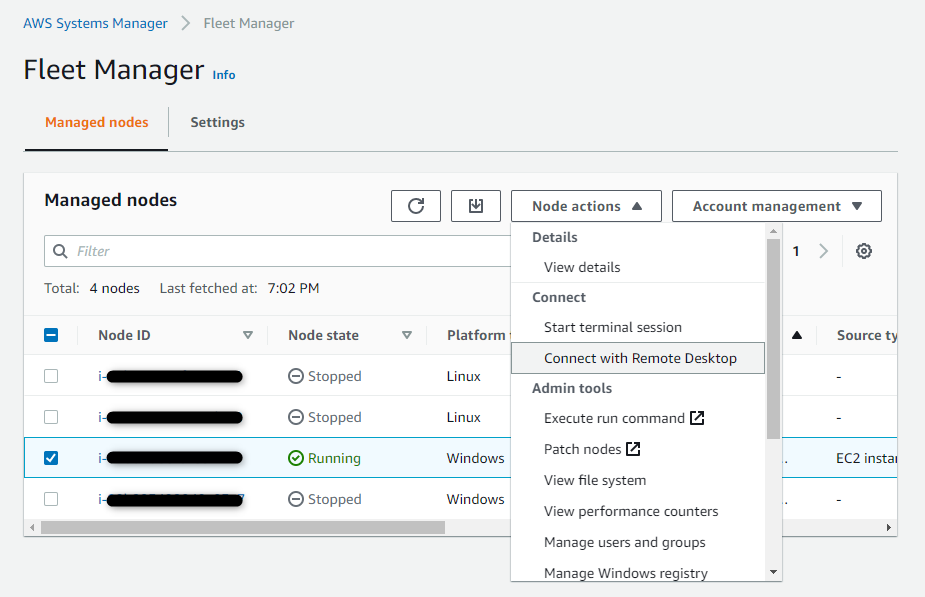Click the Node state column header
925x597 pixels.
pos(323,335)
